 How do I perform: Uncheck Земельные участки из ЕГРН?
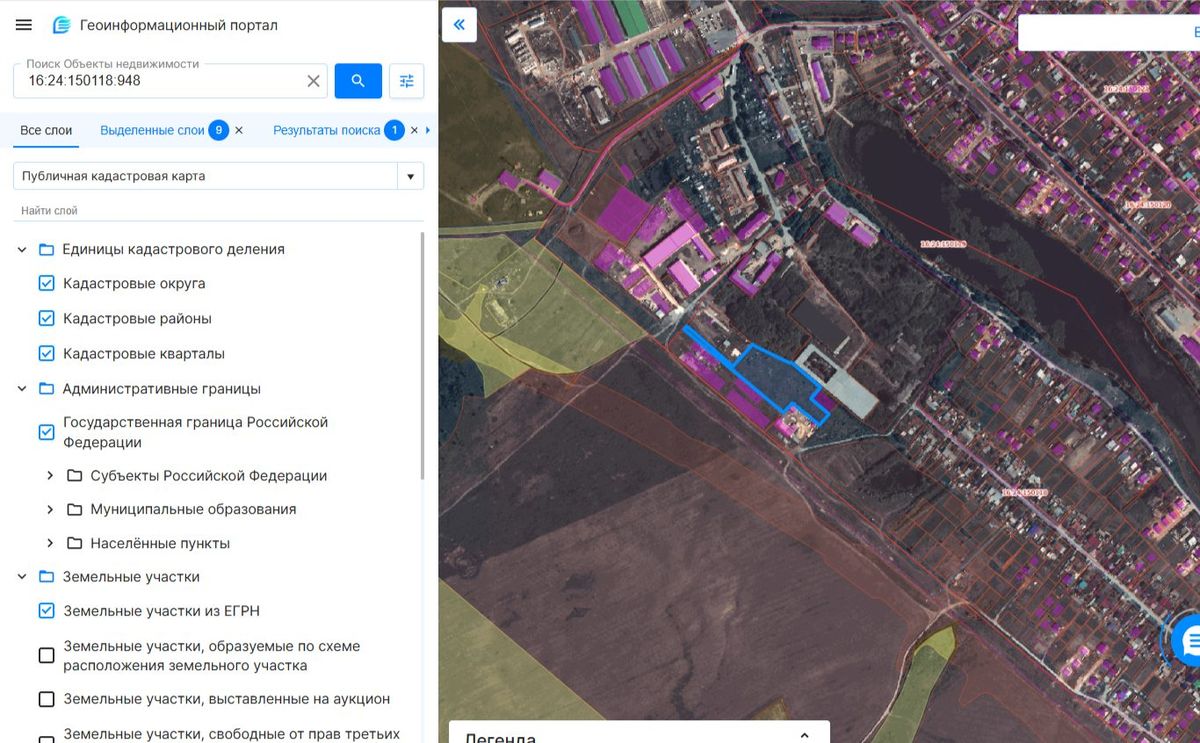46,610
